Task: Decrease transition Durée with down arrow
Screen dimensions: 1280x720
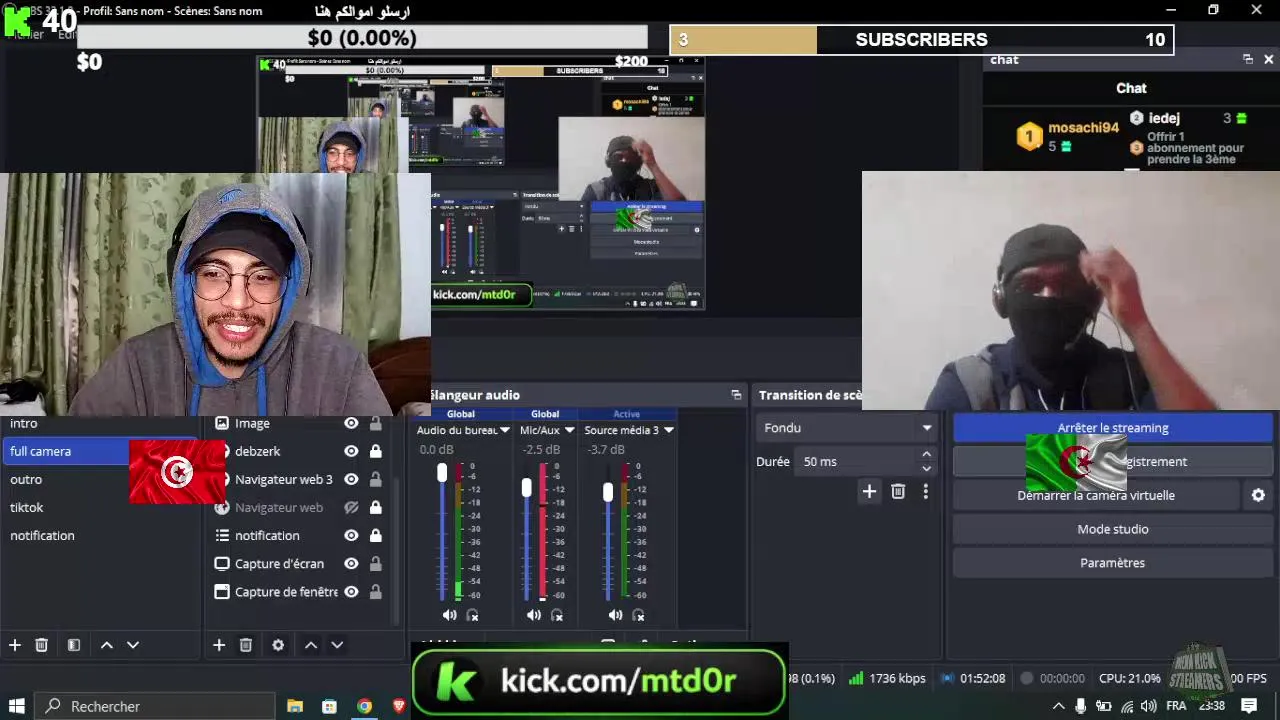Action: point(926,468)
